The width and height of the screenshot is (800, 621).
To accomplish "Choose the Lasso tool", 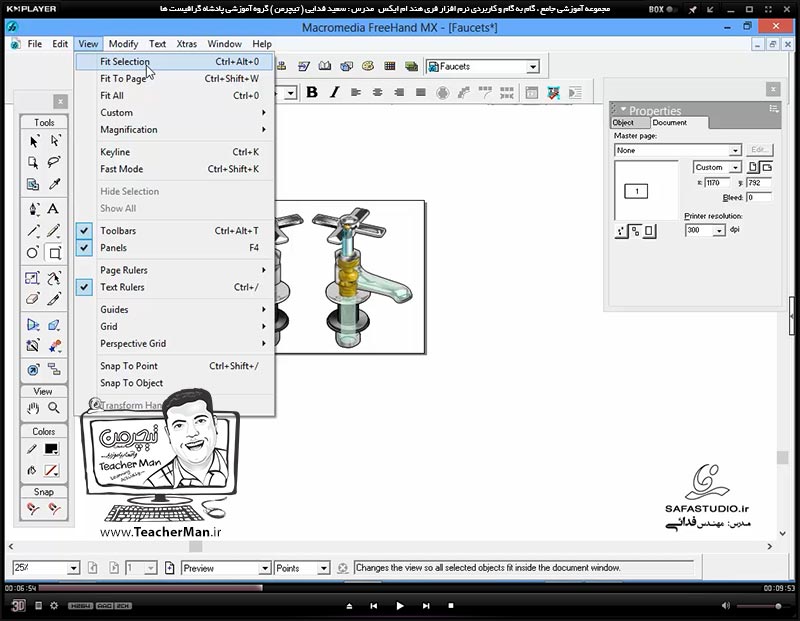I will (x=55, y=162).
